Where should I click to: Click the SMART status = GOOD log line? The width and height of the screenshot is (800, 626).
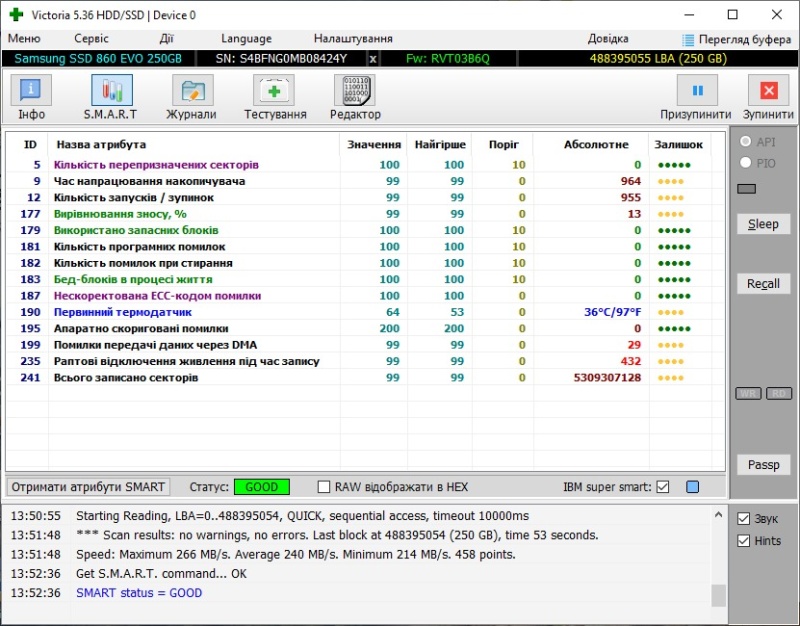click(x=139, y=593)
